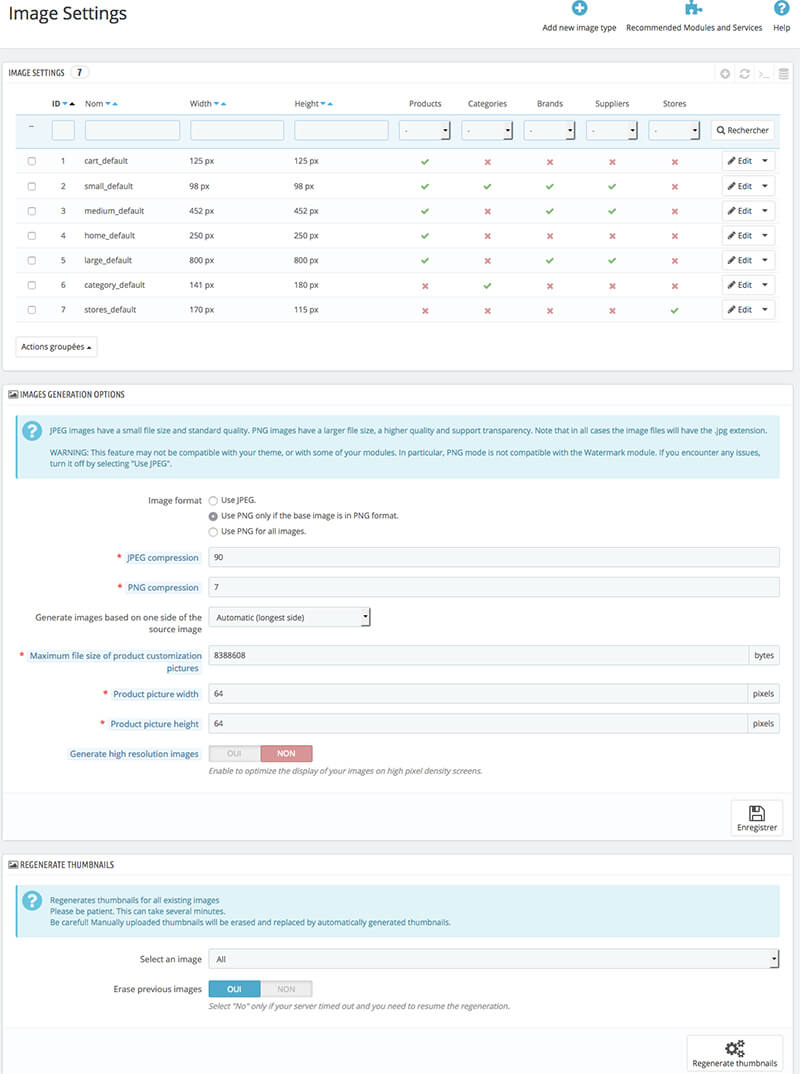Select Use PNG only if base image is PNG

(213, 516)
